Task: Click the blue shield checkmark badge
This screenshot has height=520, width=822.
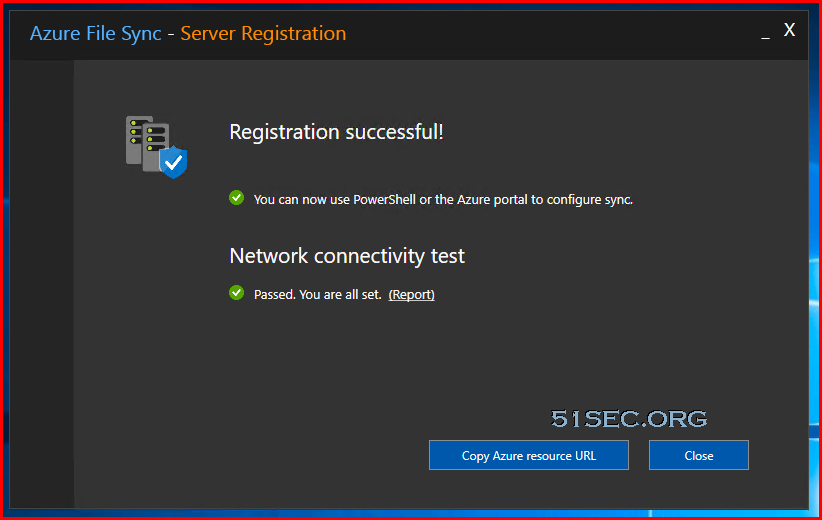Action: pyautogui.click(x=174, y=162)
